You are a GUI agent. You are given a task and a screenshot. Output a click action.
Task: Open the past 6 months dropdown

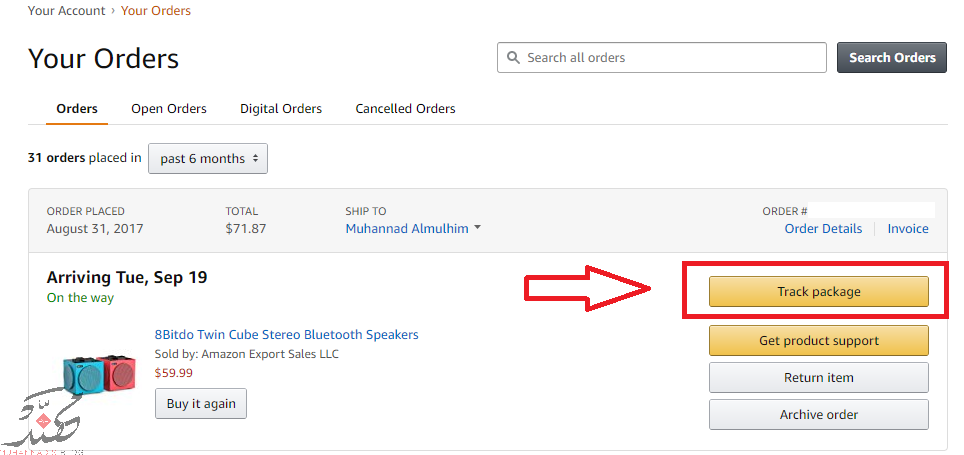(208, 159)
